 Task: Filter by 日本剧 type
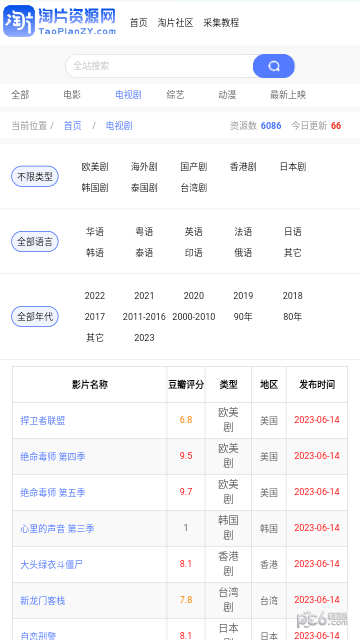293,167
